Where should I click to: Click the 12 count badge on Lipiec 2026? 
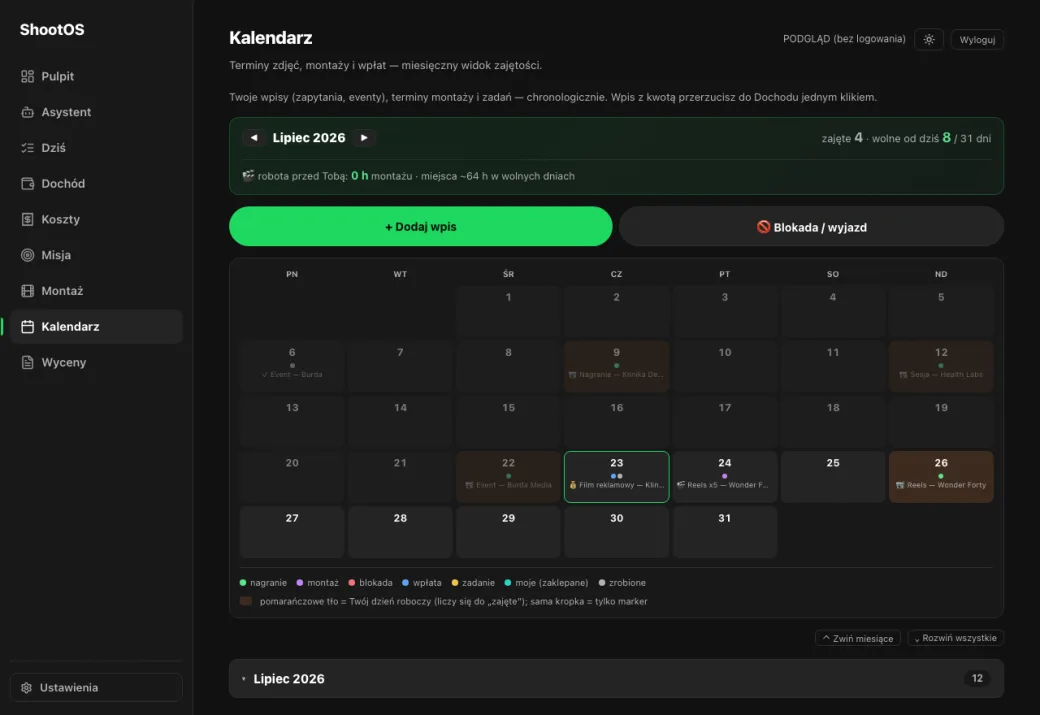[977, 679]
